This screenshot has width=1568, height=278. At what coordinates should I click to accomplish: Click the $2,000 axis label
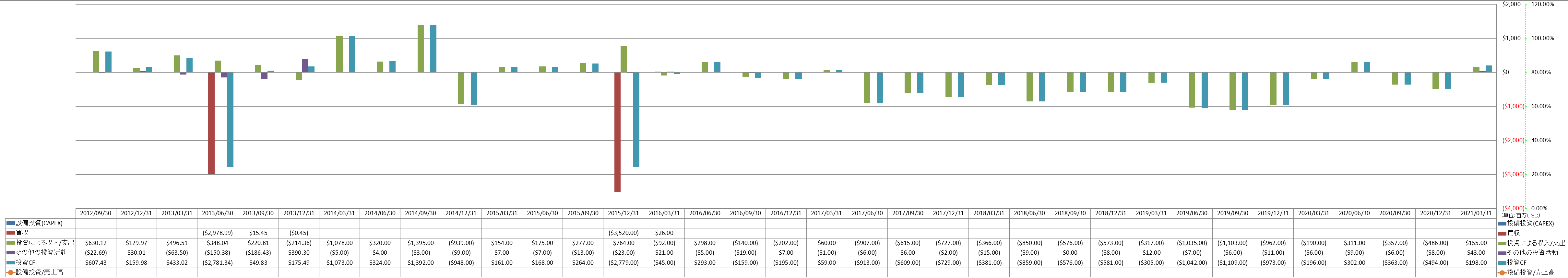(x=1512, y=4)
